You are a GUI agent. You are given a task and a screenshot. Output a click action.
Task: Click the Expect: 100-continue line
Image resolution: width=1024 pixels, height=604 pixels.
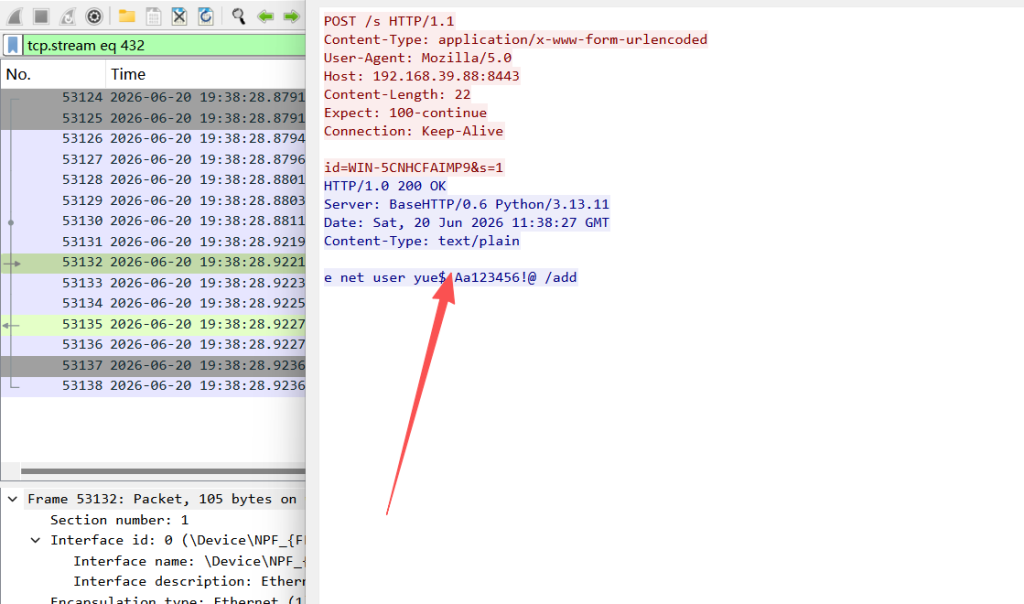(406, 112)
